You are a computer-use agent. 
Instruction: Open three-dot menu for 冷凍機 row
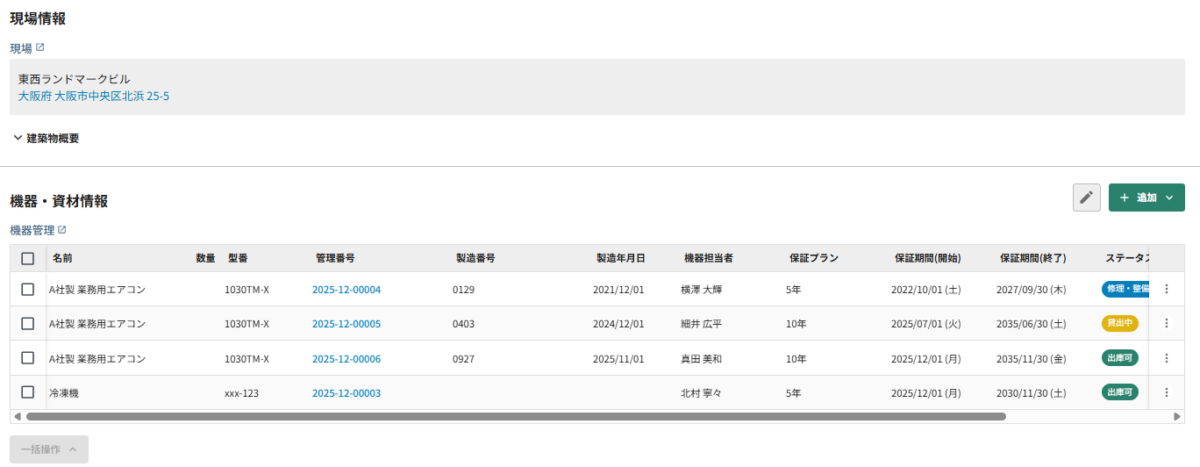pyautogui.click(x=1166, y=392)
